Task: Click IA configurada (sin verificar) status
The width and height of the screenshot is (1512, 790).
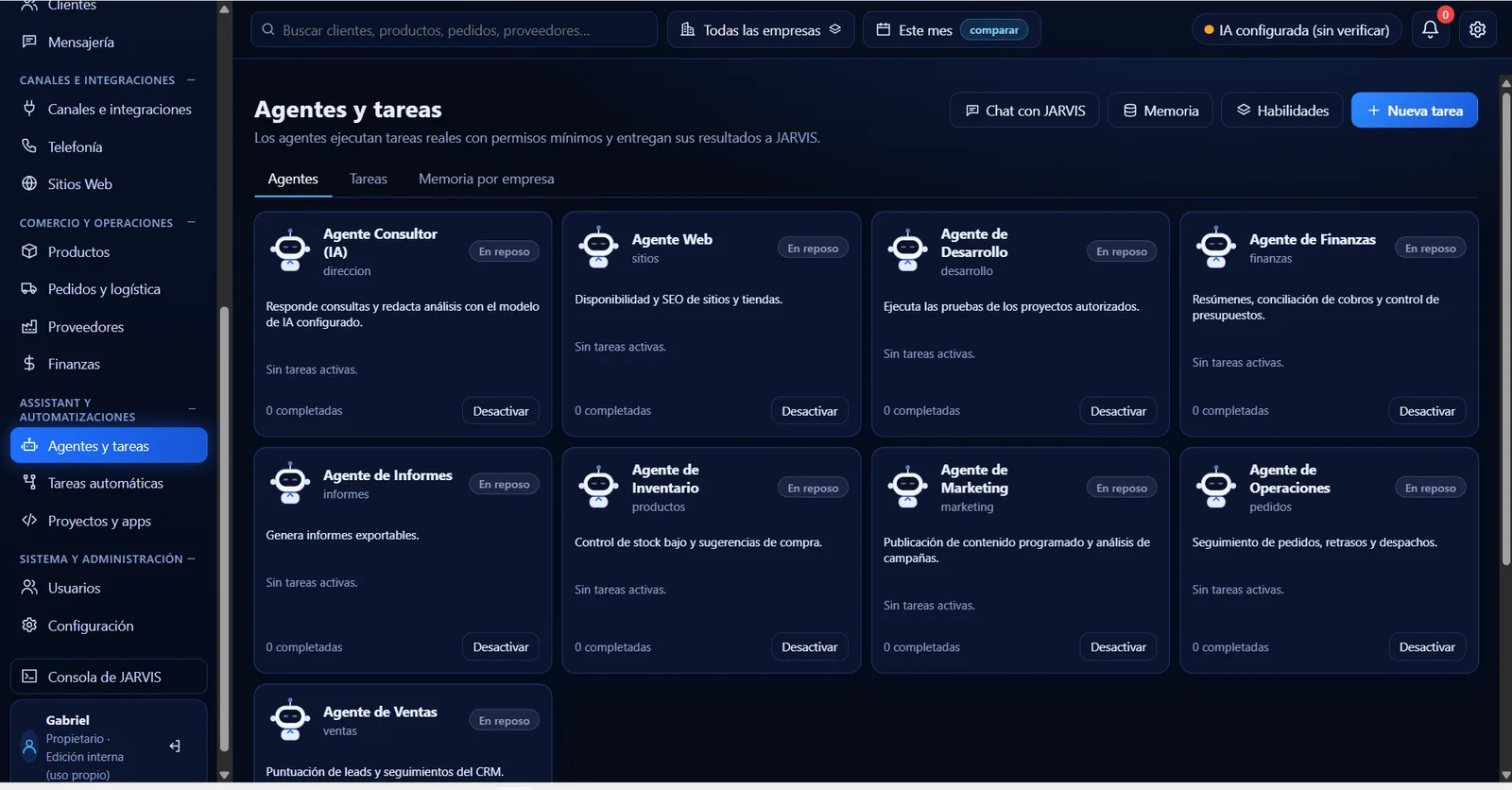Action: pos(1297,30)
